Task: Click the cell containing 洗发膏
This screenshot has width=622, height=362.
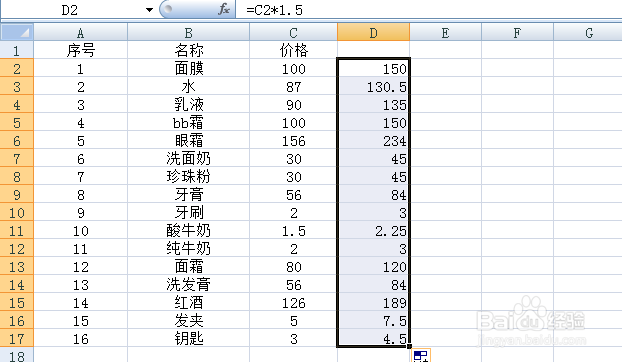Action: pyautogui.click(x=188, y=285)
